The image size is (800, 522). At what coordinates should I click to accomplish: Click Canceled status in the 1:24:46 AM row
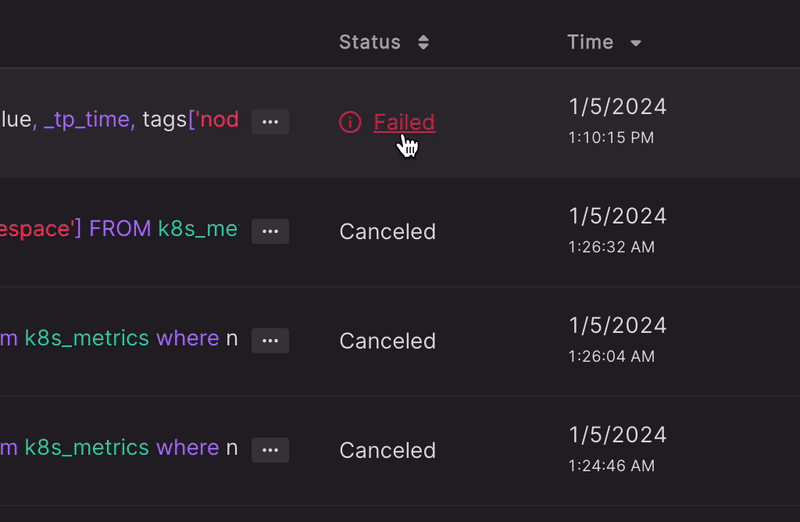point(387,450)
